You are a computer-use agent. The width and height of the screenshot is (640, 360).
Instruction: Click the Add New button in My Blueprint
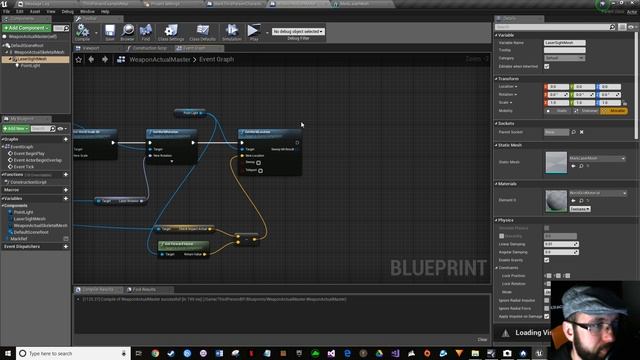tap(16, 129)
